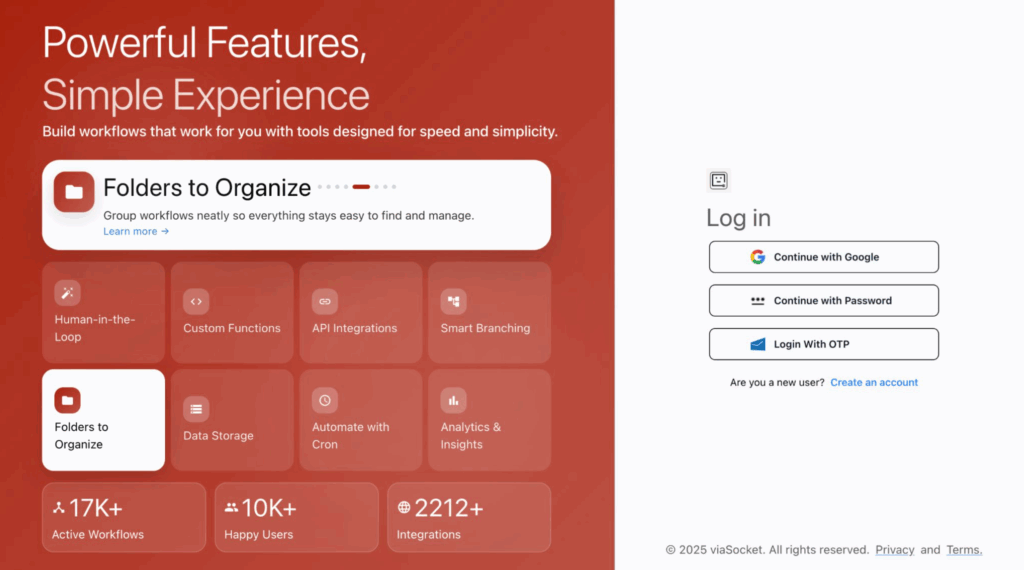Click the first carousel dot indicator
The width and height of the screenshot is (1024, 570).
[x=320, y=187]
